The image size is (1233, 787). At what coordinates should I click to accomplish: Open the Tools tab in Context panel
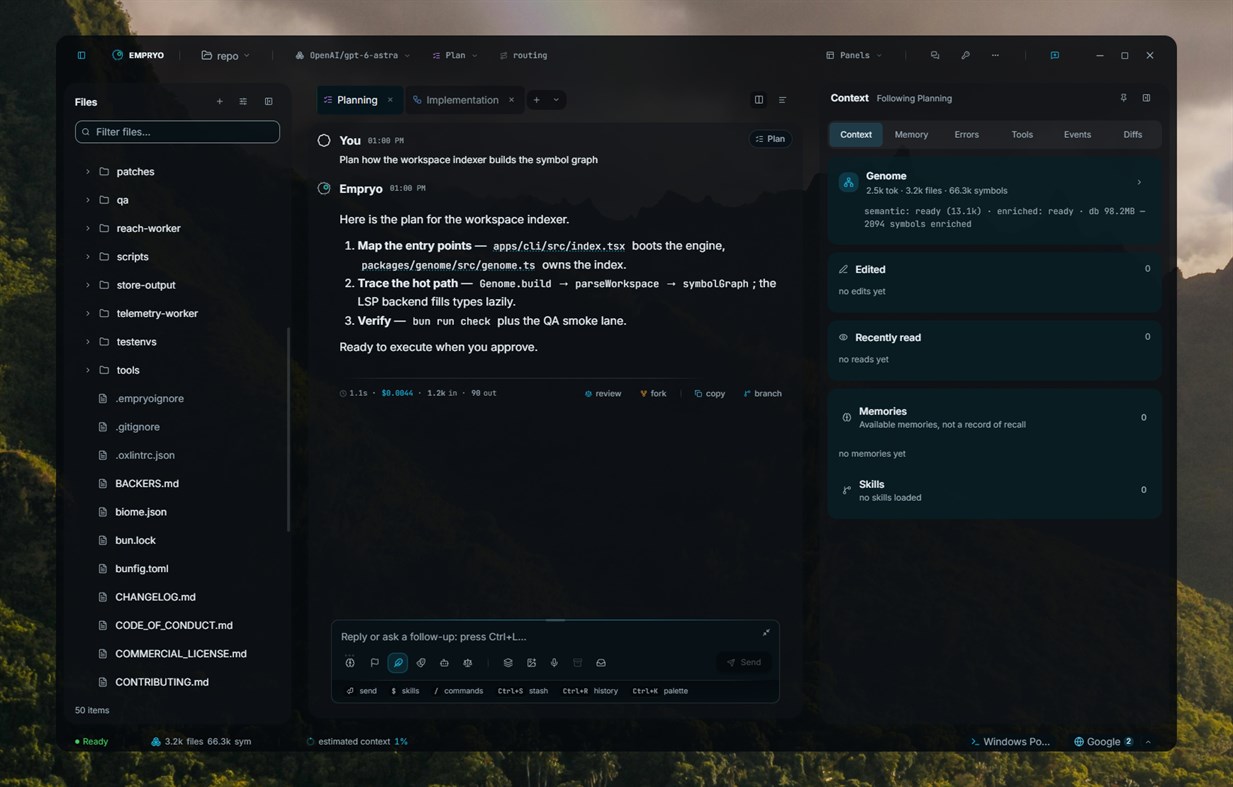pos(1022,134)
